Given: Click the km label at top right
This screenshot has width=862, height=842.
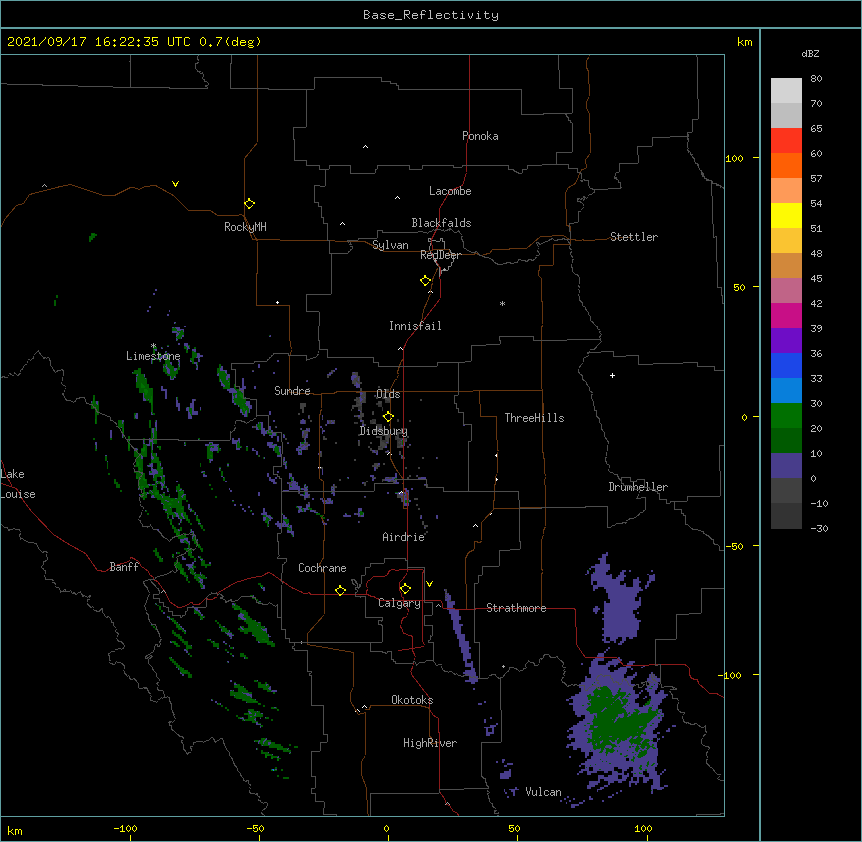Looking at the screenshot, I should 744,42.
